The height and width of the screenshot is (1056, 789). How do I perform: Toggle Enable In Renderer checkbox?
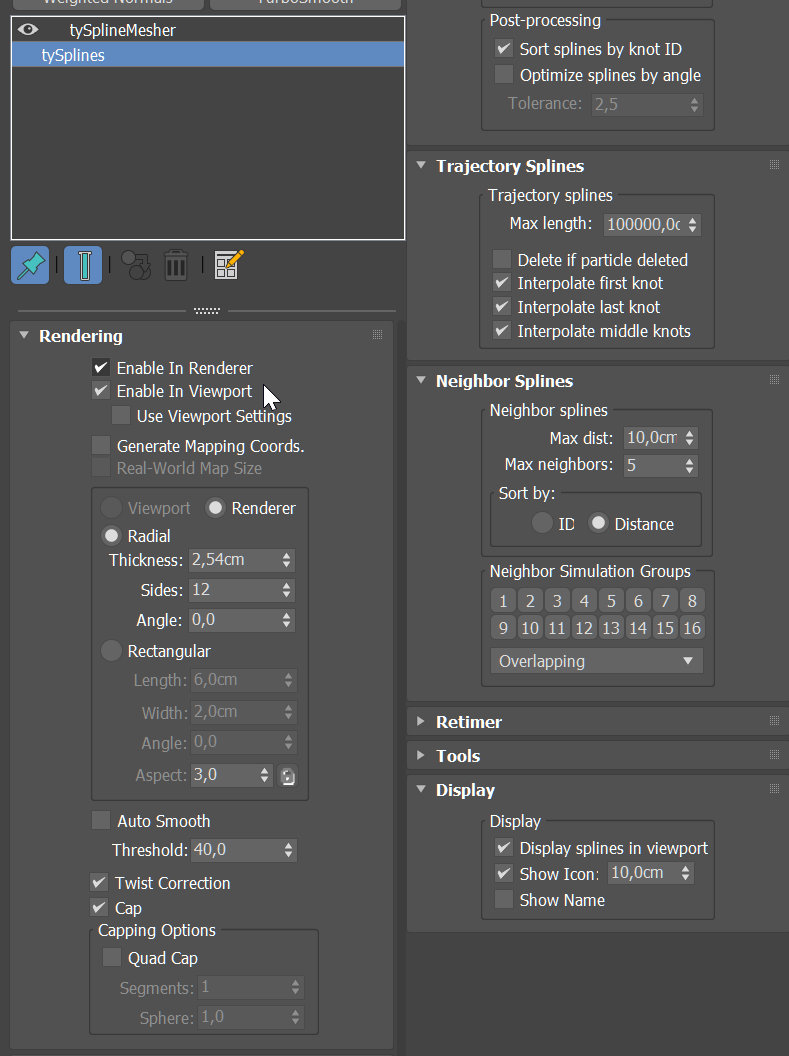(x=101, y=368)
